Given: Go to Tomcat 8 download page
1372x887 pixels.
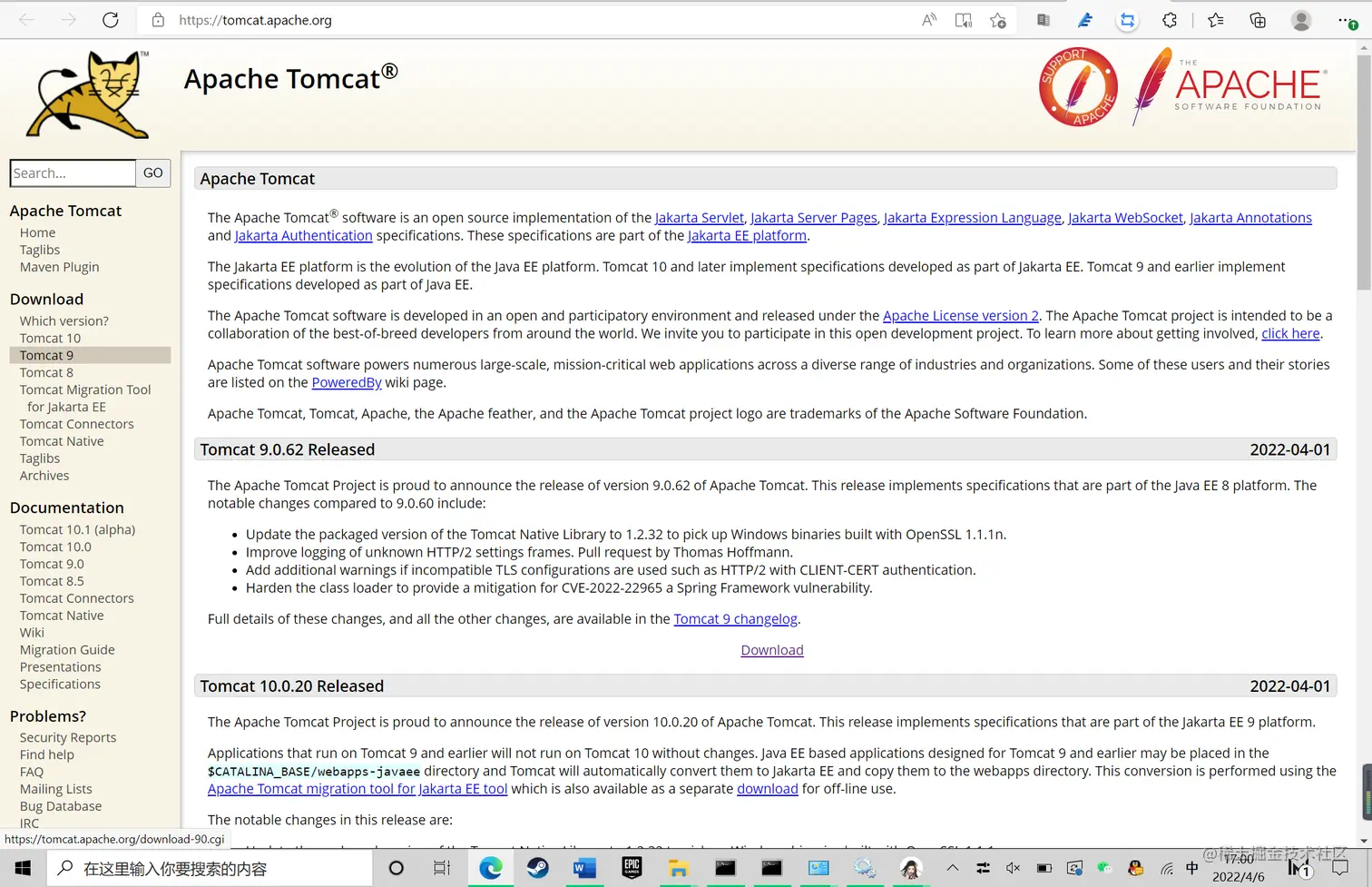Looking at the screenshot, I should click(46, 372).
